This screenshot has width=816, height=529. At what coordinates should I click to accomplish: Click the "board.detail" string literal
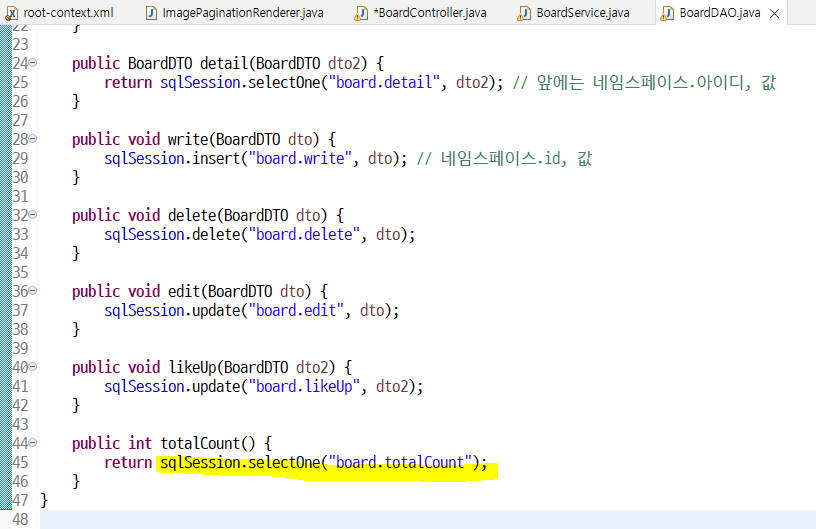[x=384, y=82]
